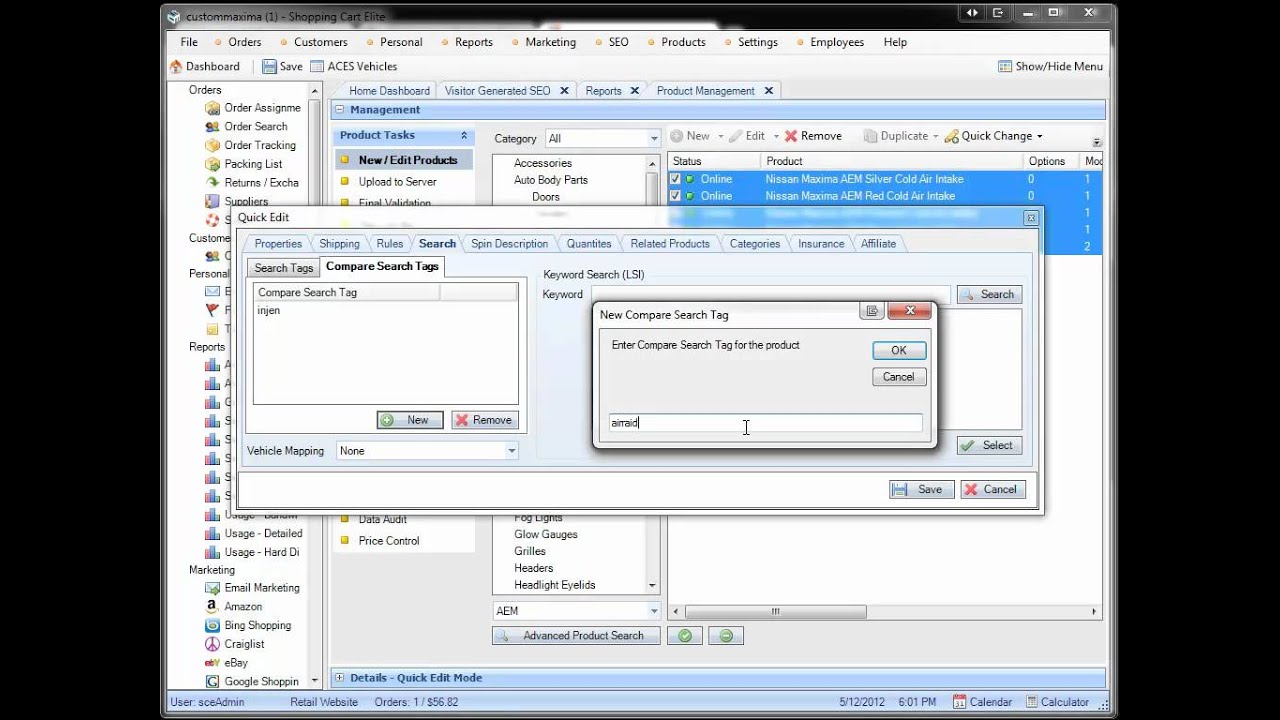The height and width of the screenshot is (720, 1280).
Task: Click green minus deselect-all button
Action: click(726, 636)
